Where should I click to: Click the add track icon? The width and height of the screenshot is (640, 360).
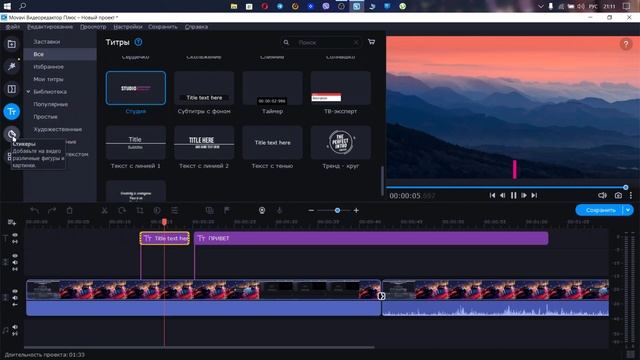coord(11,222)
